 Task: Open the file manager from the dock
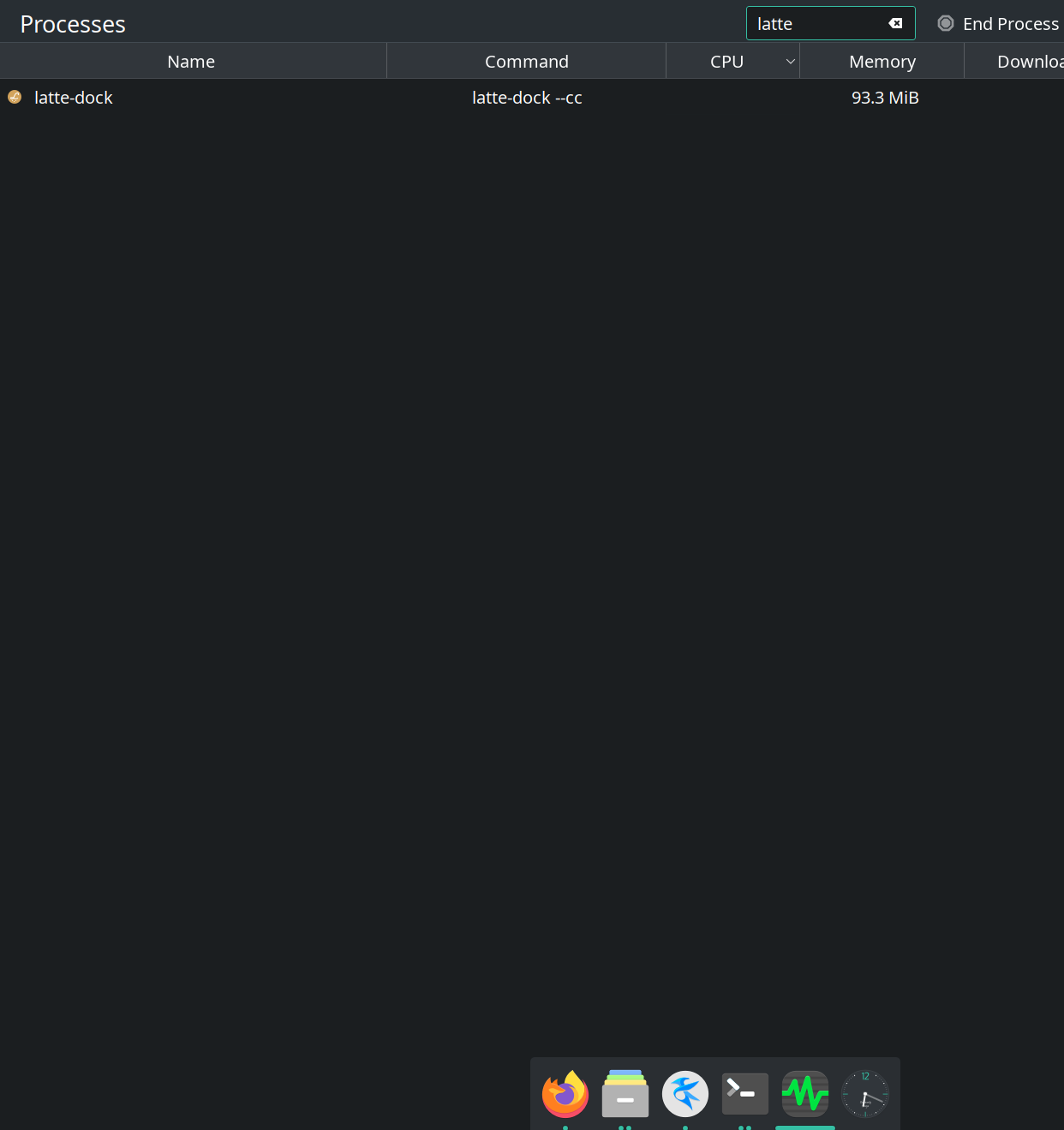pos(625,1094)
